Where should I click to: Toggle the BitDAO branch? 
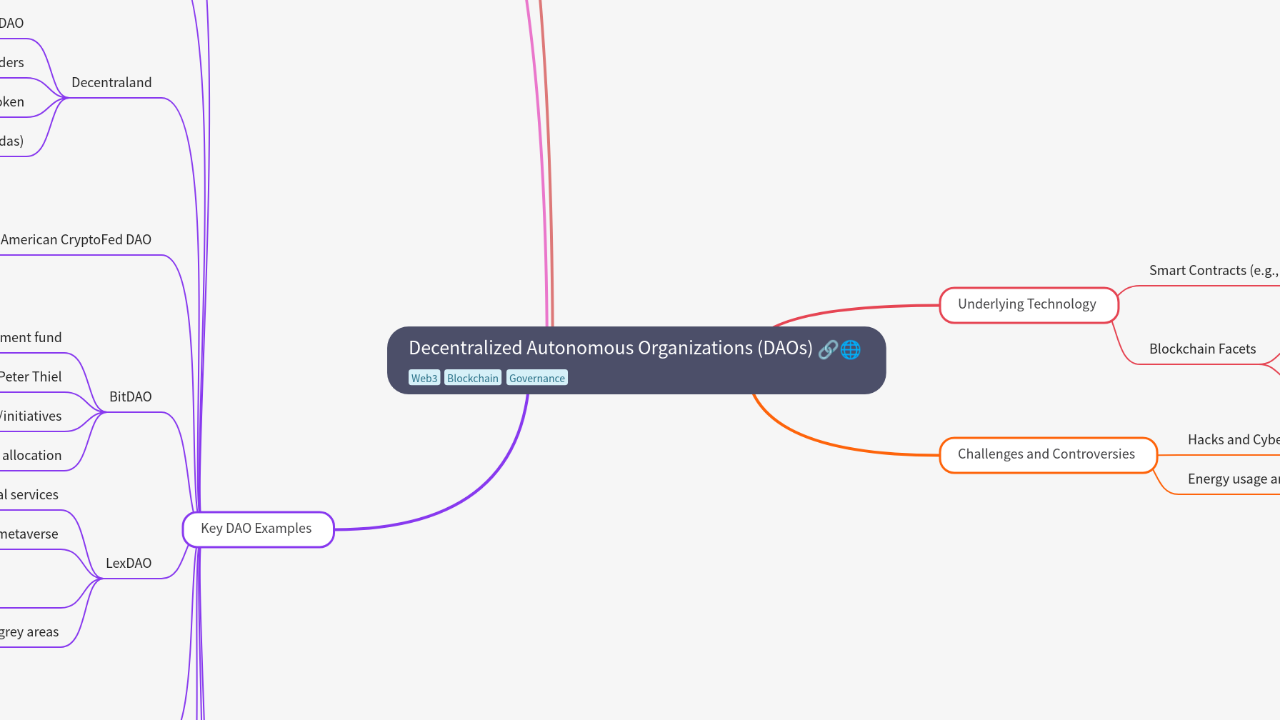pyautogui.click(x=130, y=396)
